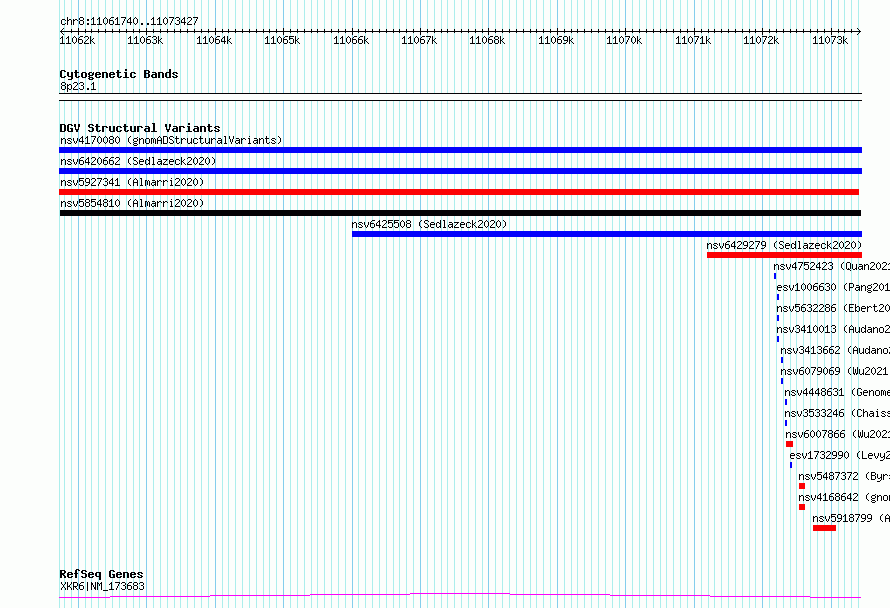Click the 11071k ruler tick label
This screenshot has height=608, width=890.
692,40
